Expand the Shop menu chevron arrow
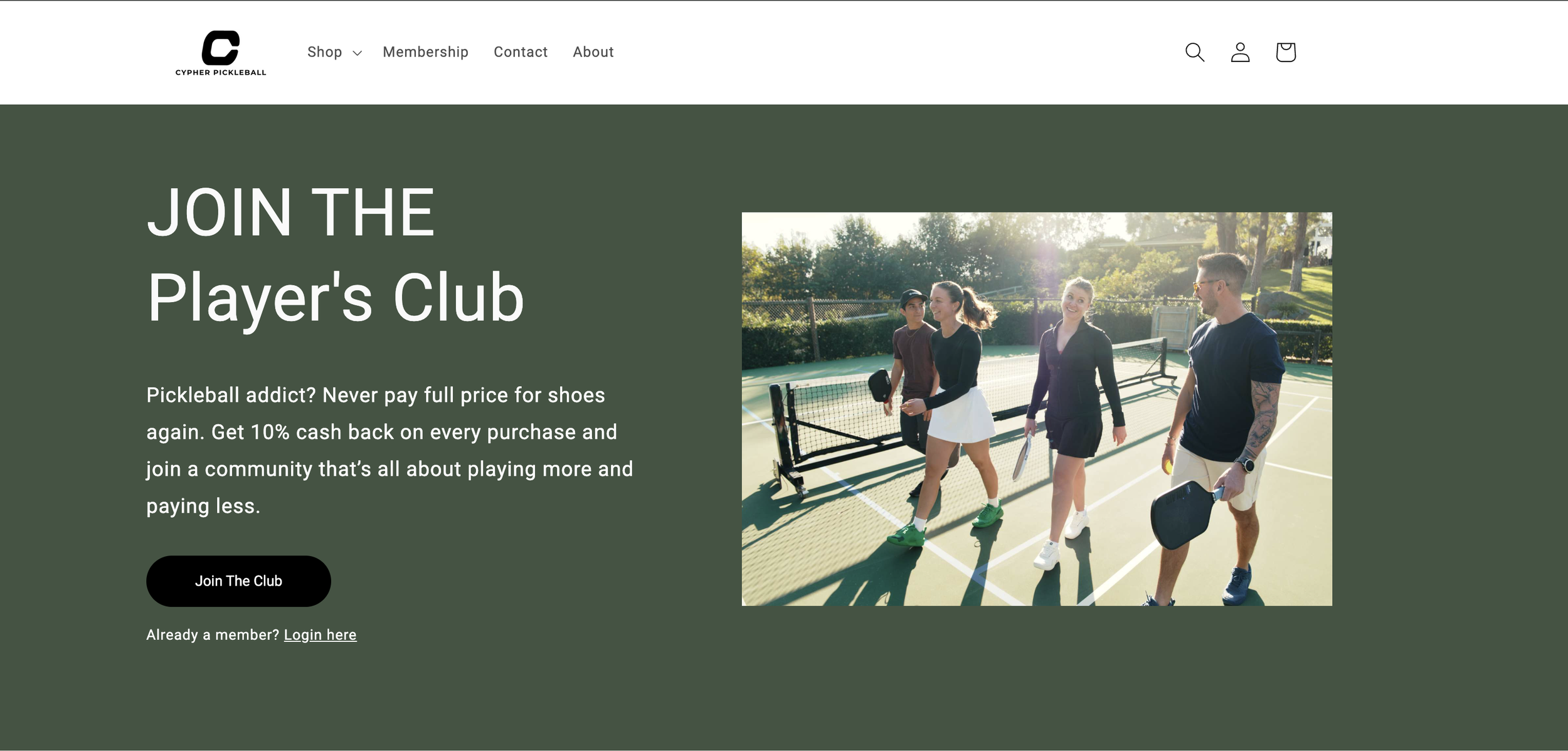Viewport: 1568px width, 751px height. (358, 53)
